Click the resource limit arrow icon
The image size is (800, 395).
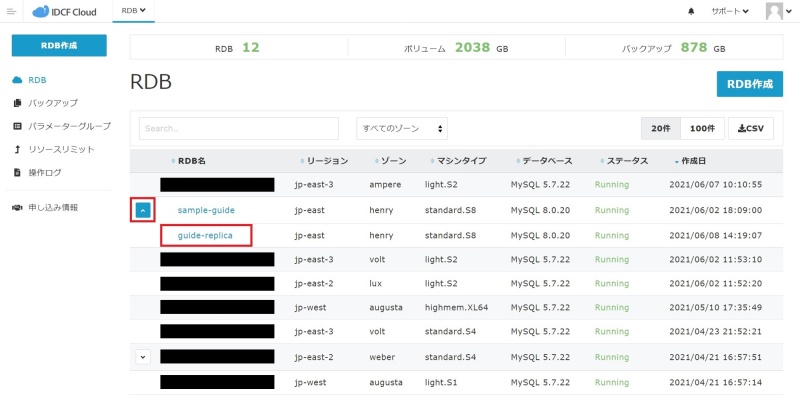[17, 150]
